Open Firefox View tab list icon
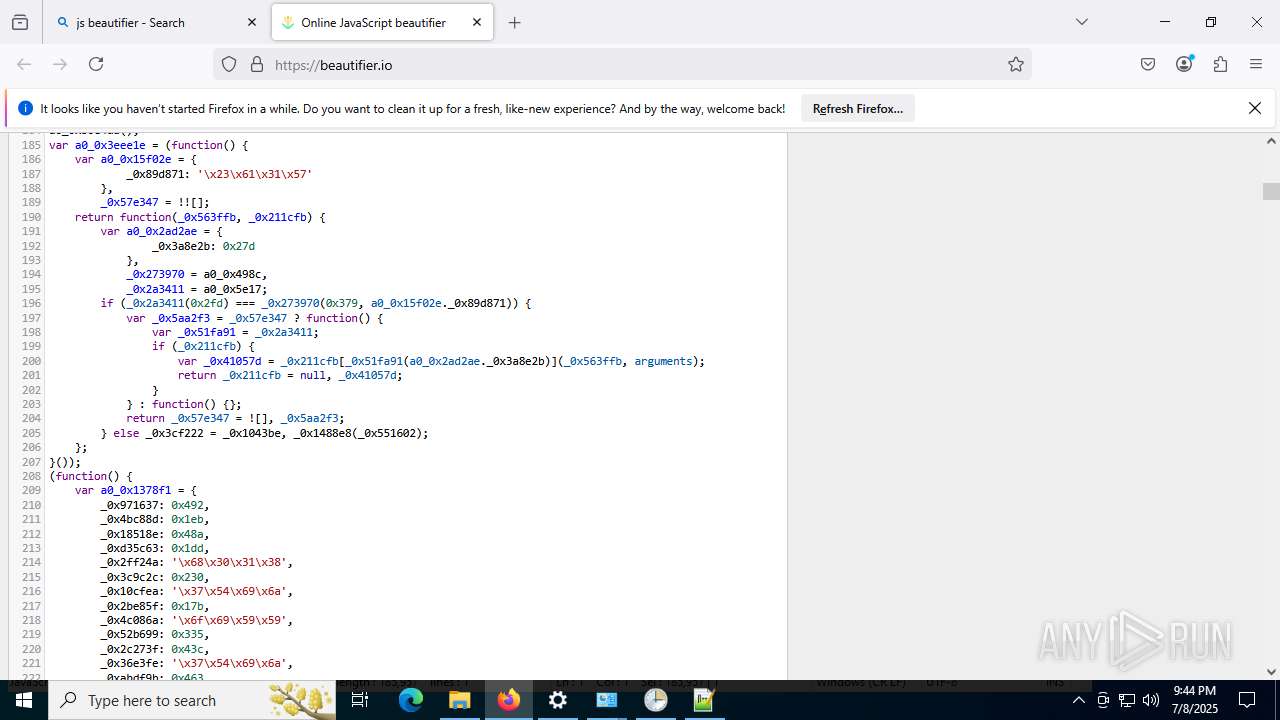1280x720 pixels. (x=20, y=22)
